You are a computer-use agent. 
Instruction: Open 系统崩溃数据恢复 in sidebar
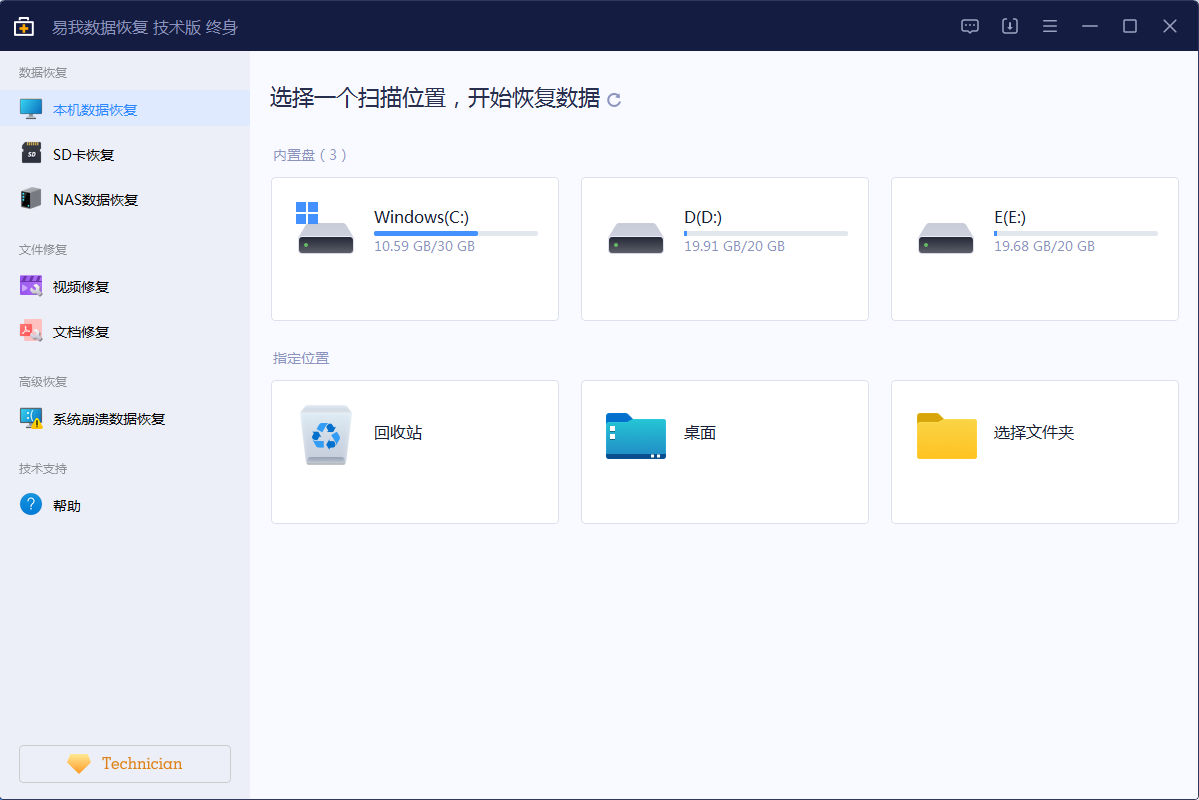point(108,418)
